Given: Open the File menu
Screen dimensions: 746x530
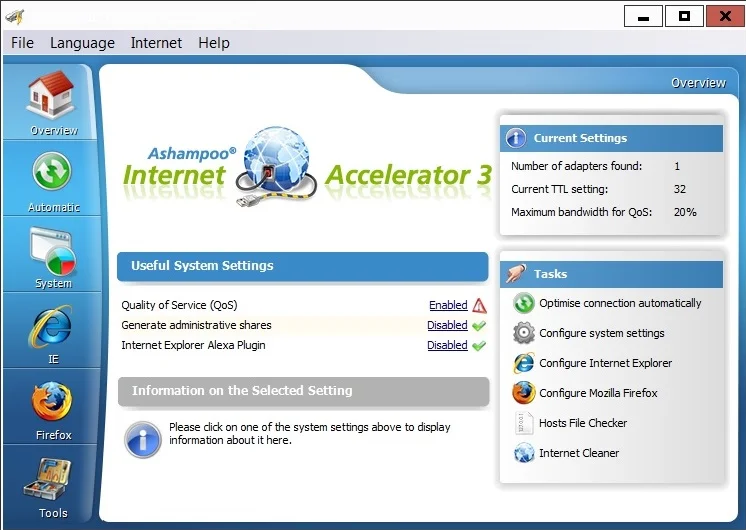Looking at the screenshot, I should coord(22,43).
